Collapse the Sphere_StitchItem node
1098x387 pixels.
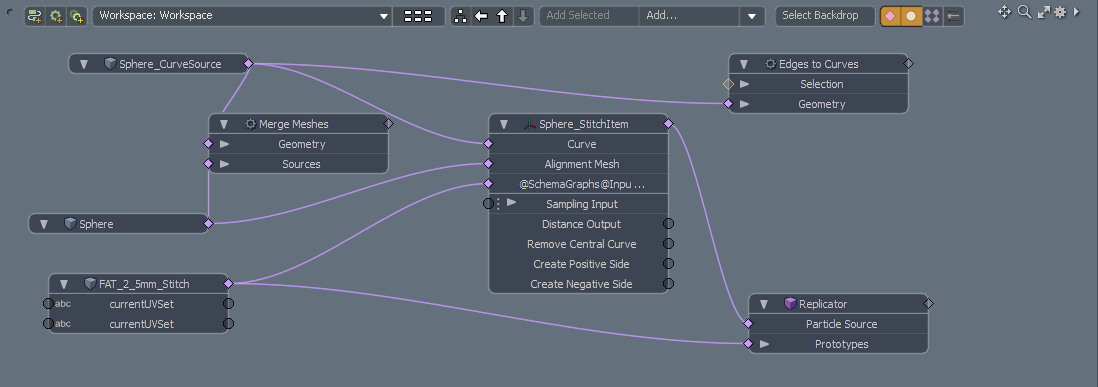(x=504, y=125)
